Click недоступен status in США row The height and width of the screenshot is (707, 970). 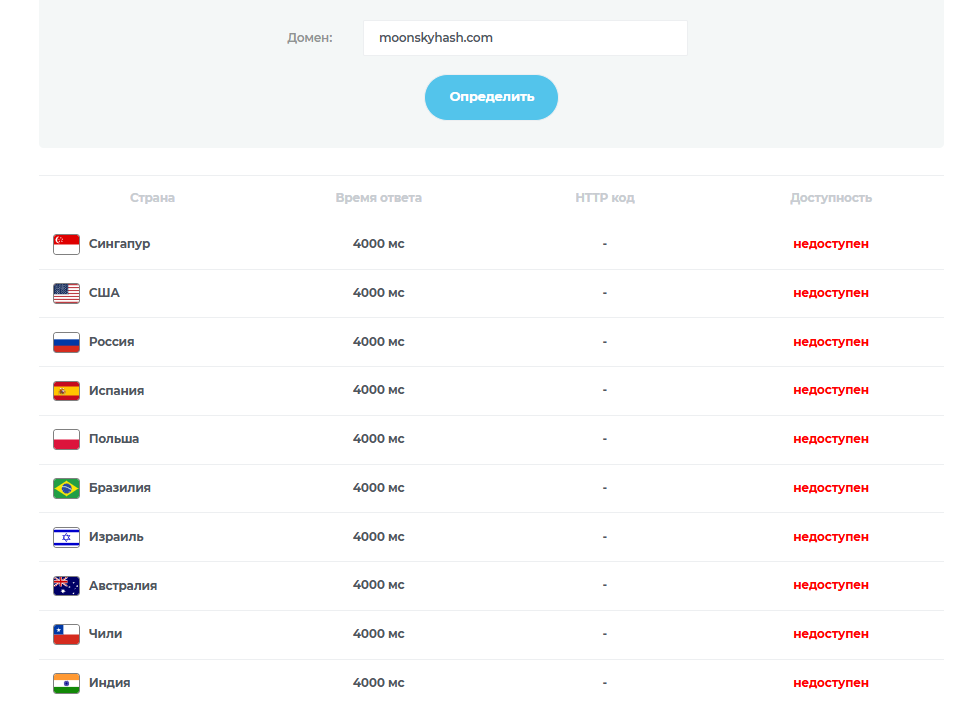point(830,293)
